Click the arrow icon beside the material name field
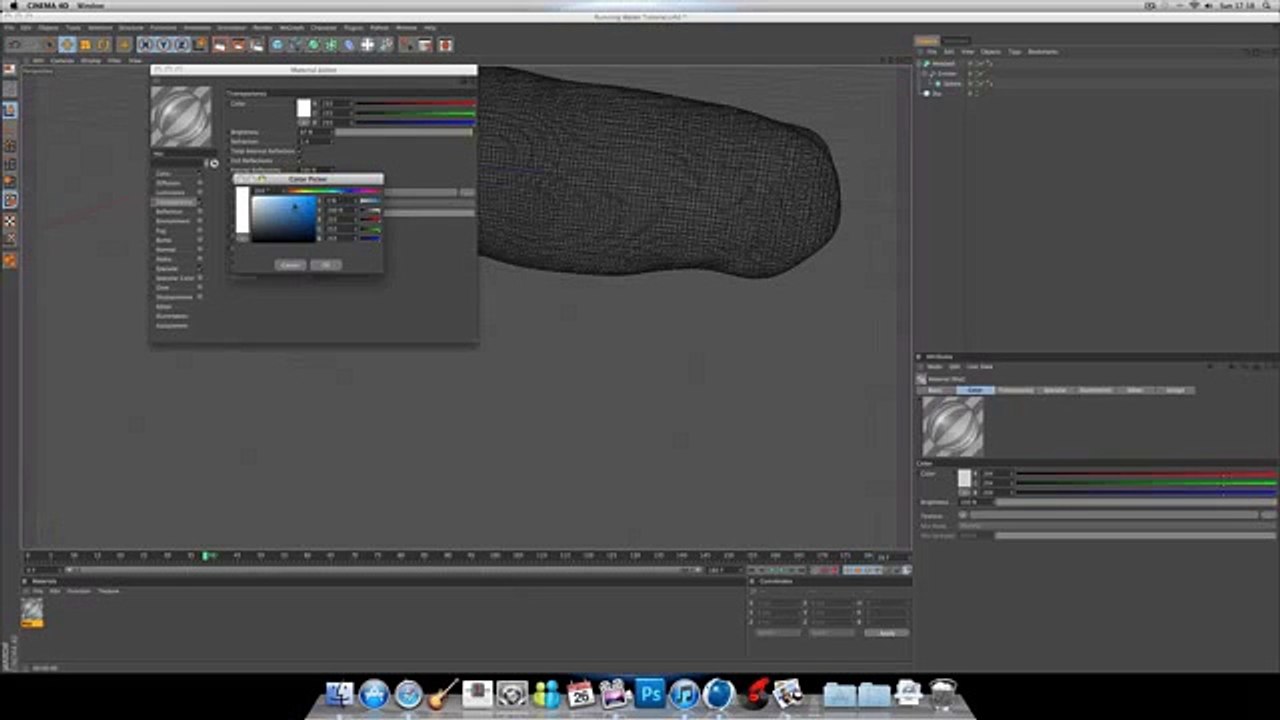The image size is (1280, 720). pos(214,163)
